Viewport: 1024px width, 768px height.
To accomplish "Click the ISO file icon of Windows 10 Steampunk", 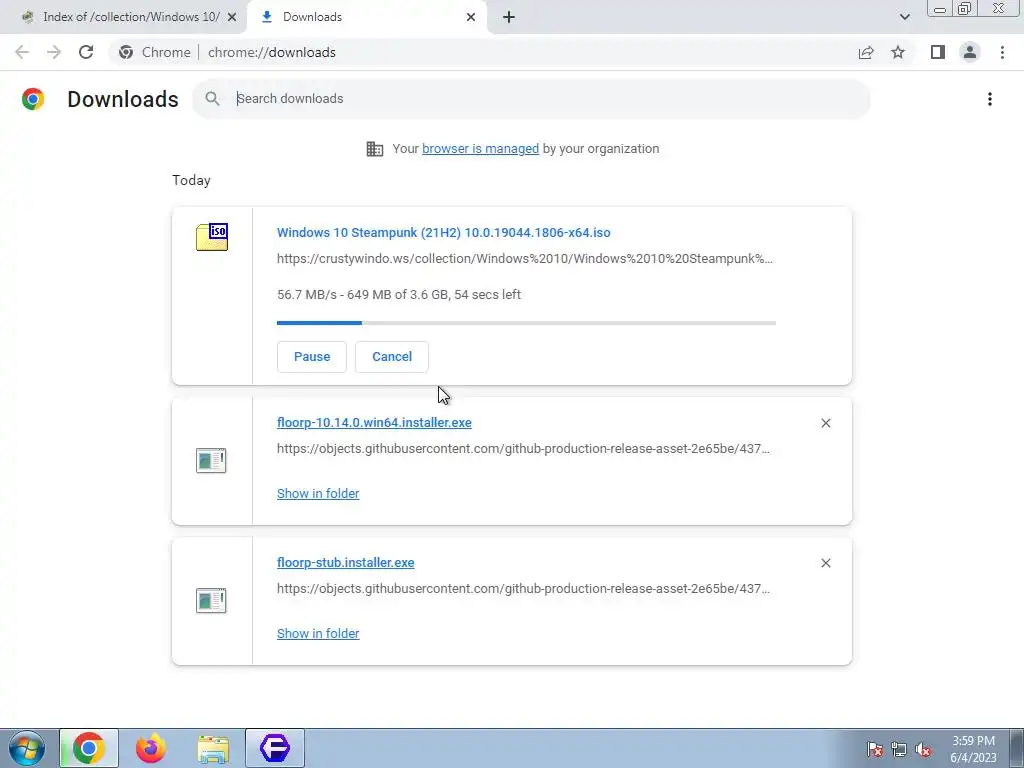I will [x=212, y=236].
